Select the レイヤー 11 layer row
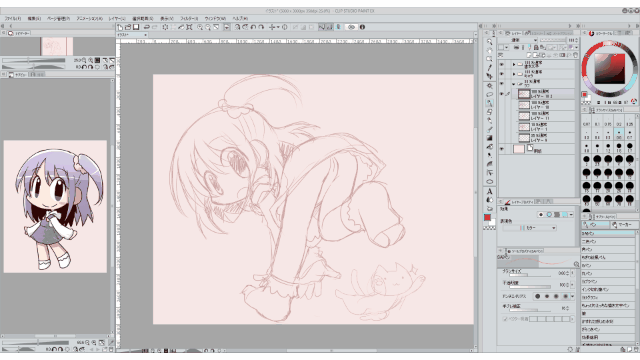 pyautogui.click(x=546, y=116)
